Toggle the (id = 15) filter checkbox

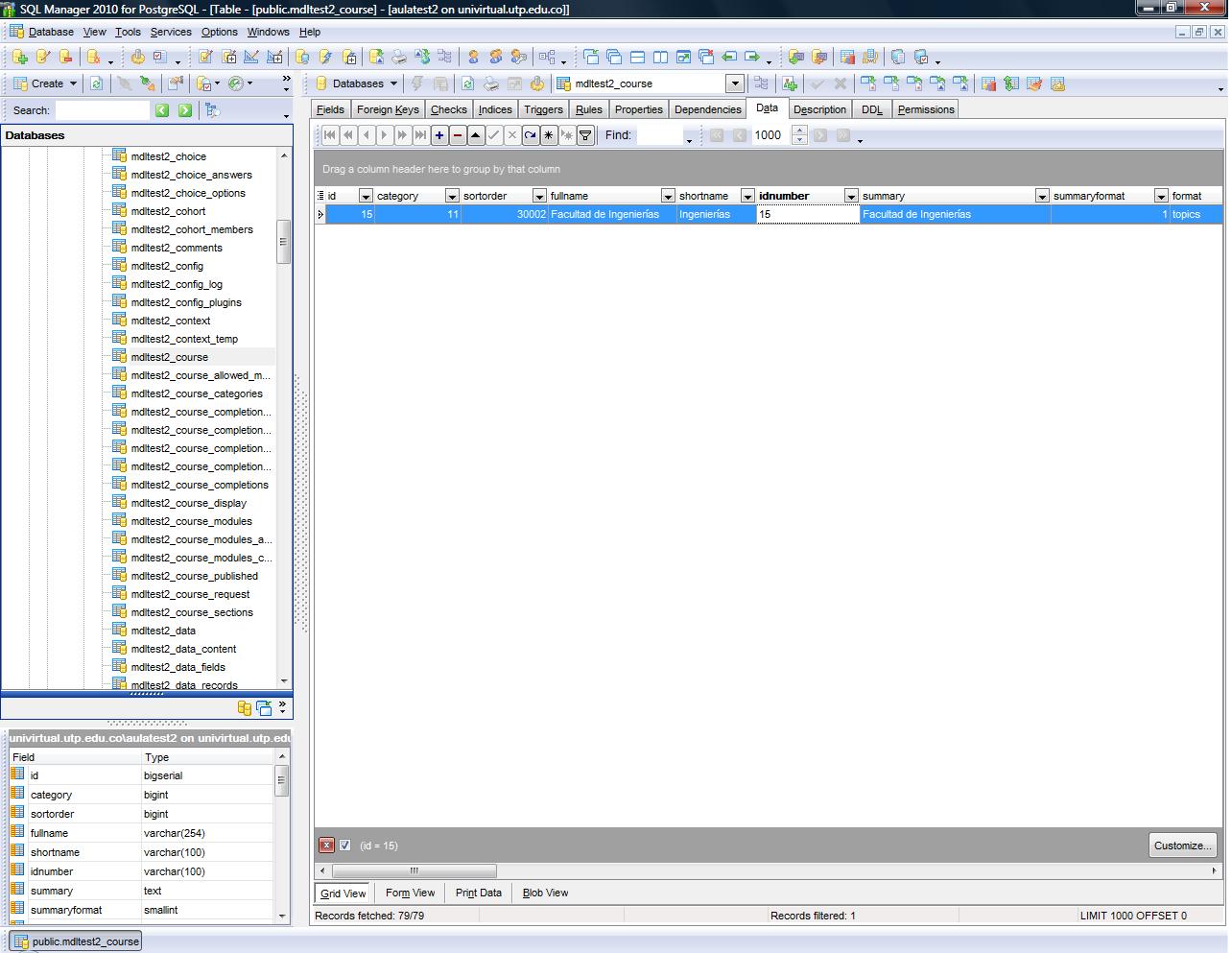345,846
